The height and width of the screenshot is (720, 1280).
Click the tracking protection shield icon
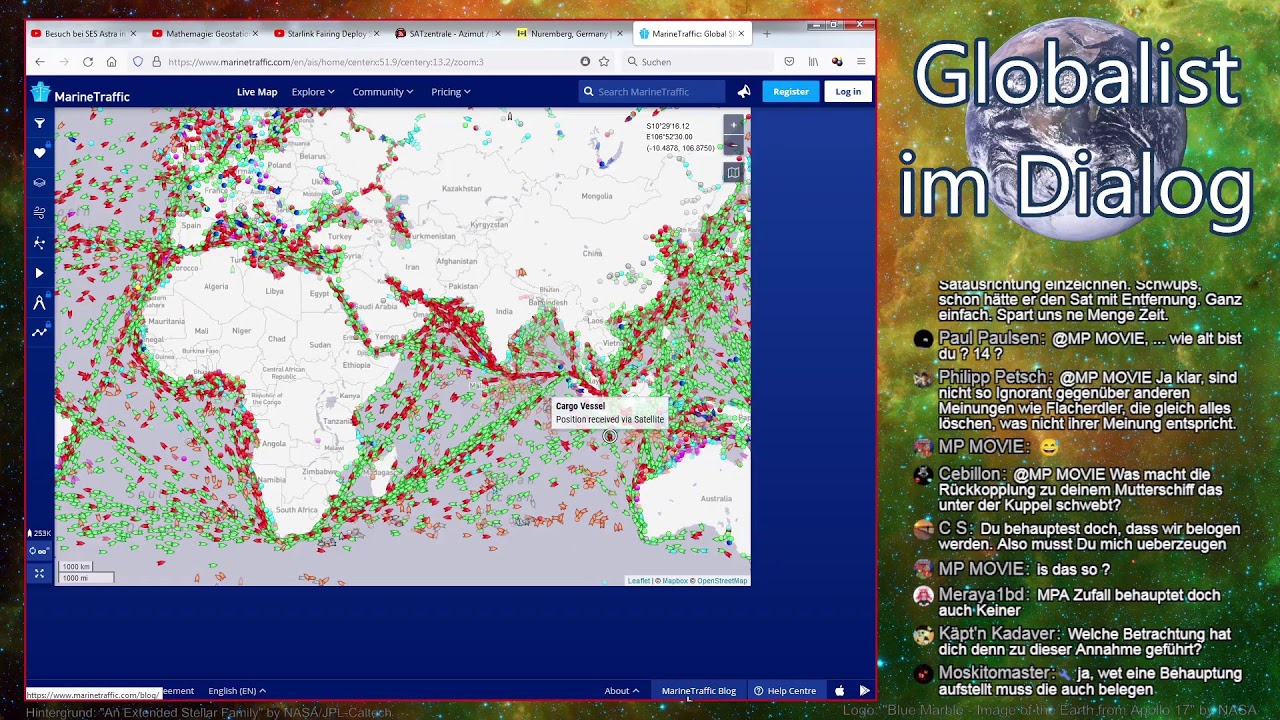tap(138, 62)
